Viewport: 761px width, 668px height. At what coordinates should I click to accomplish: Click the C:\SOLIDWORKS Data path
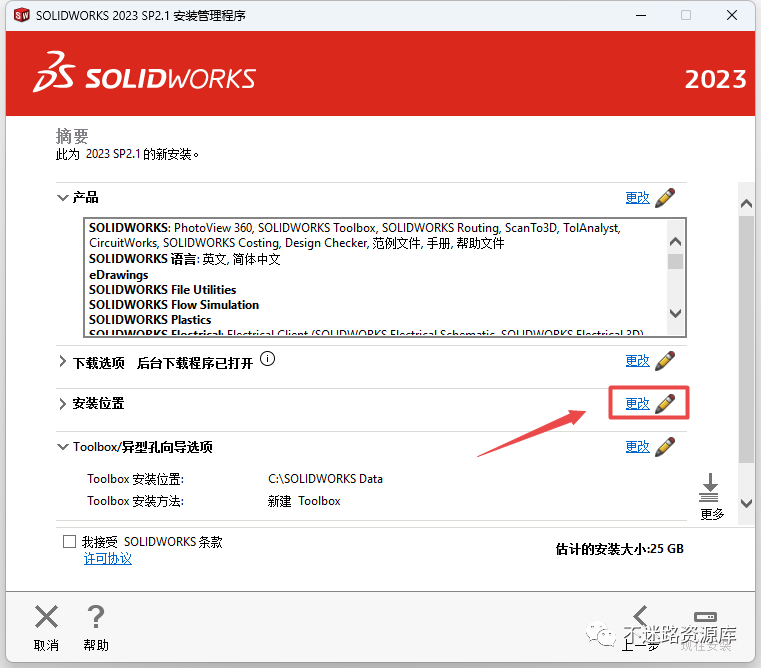(325, 479)
